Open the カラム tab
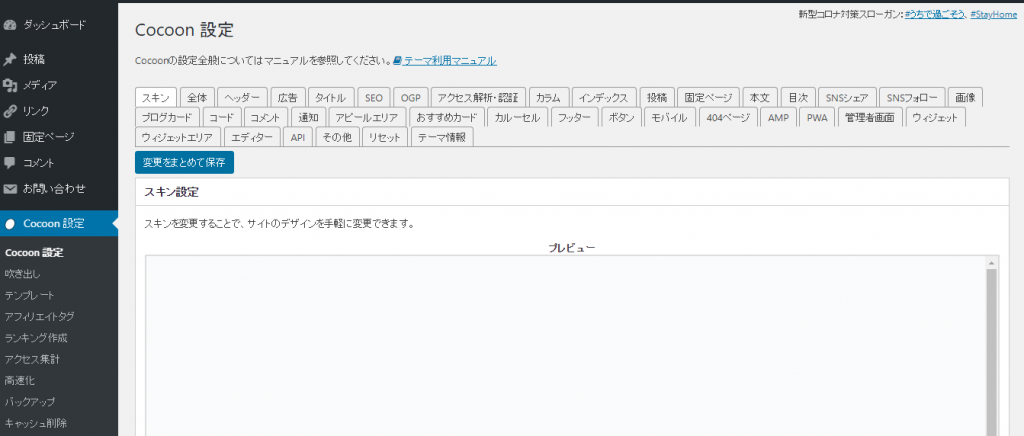Image resolution: width=1024 pixels, height=436 pixels. 549,98
